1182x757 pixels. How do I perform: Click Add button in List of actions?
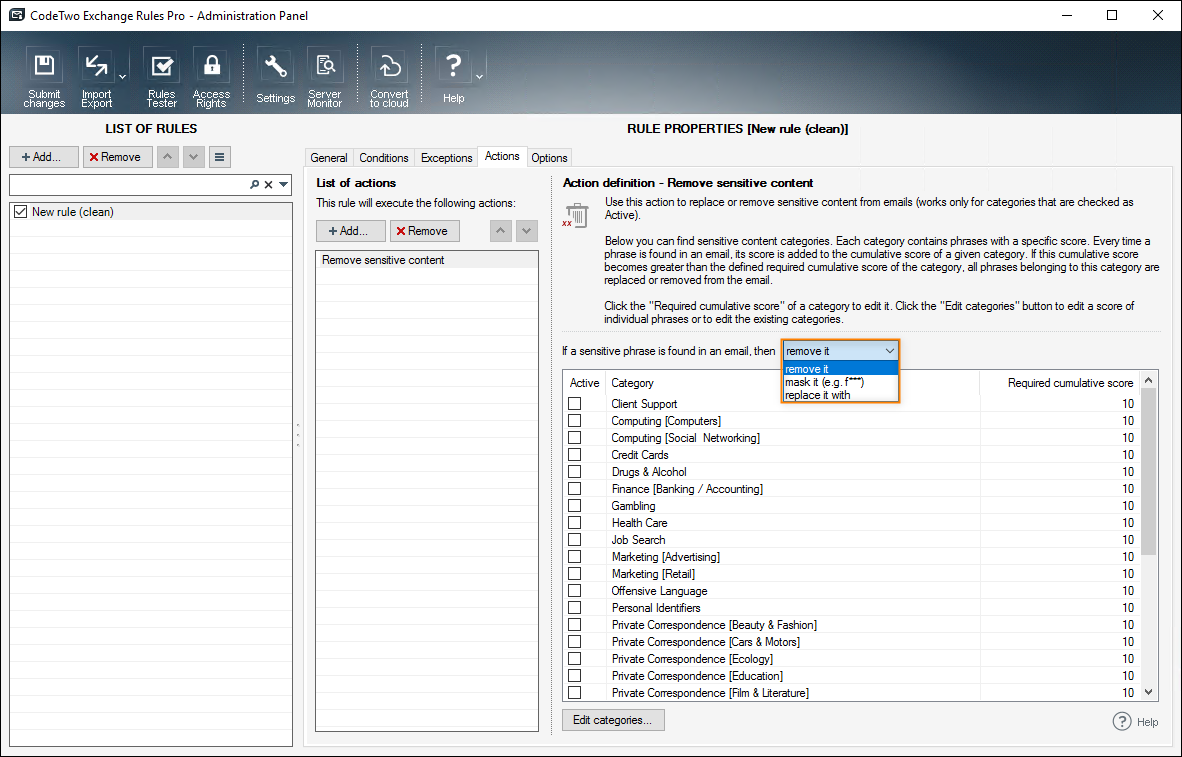[x=351, y=231]
